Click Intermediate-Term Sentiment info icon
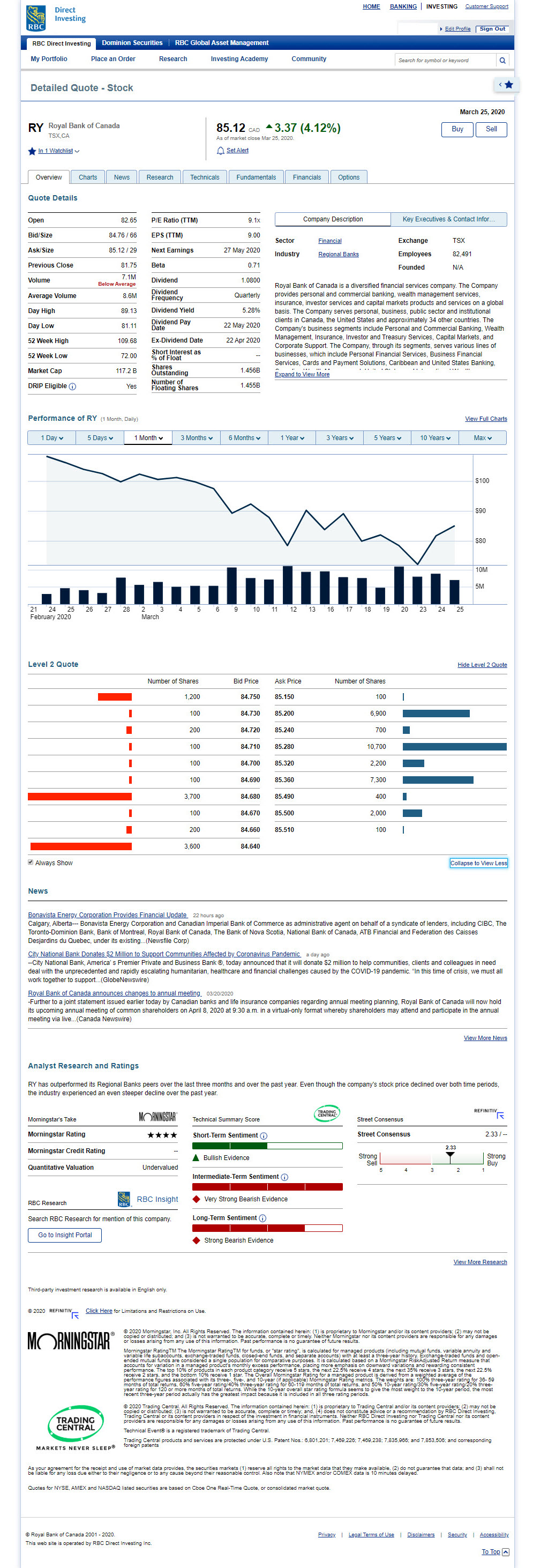Viewport: 533px width, 1568px height. coord(284,1177)
